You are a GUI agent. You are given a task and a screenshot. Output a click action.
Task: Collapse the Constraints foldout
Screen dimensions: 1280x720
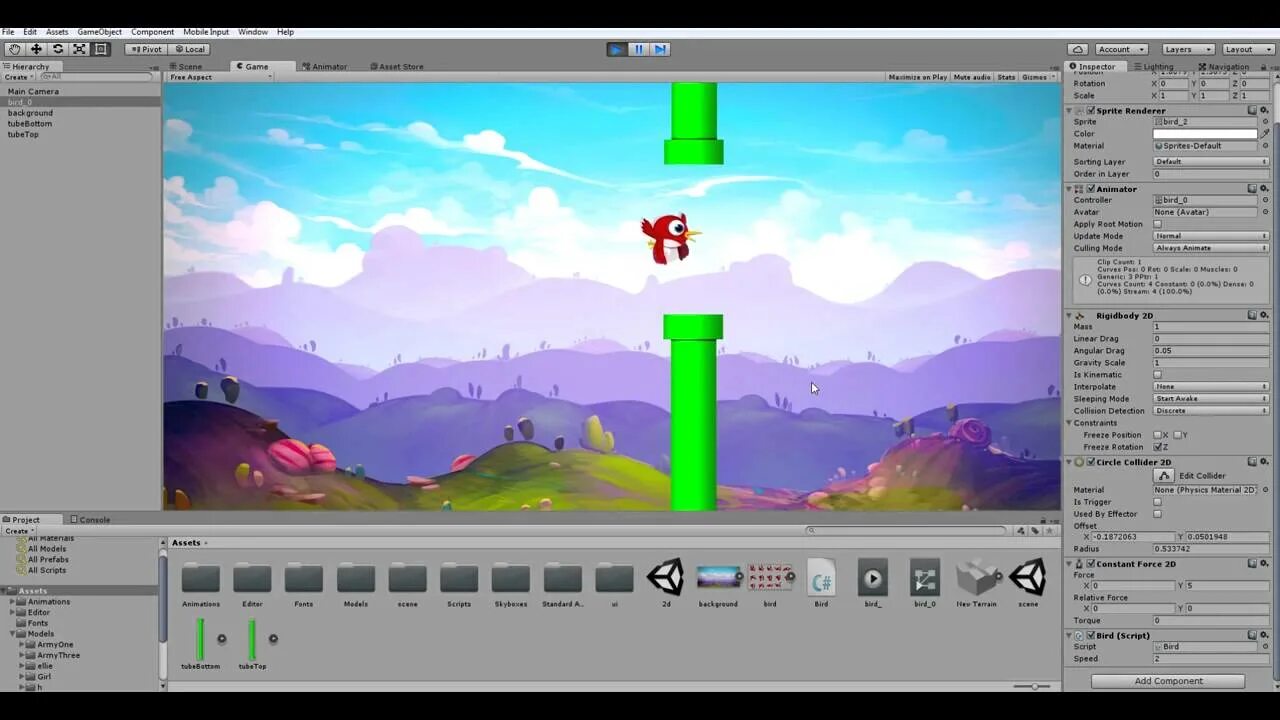click(x=1069, y=423)
